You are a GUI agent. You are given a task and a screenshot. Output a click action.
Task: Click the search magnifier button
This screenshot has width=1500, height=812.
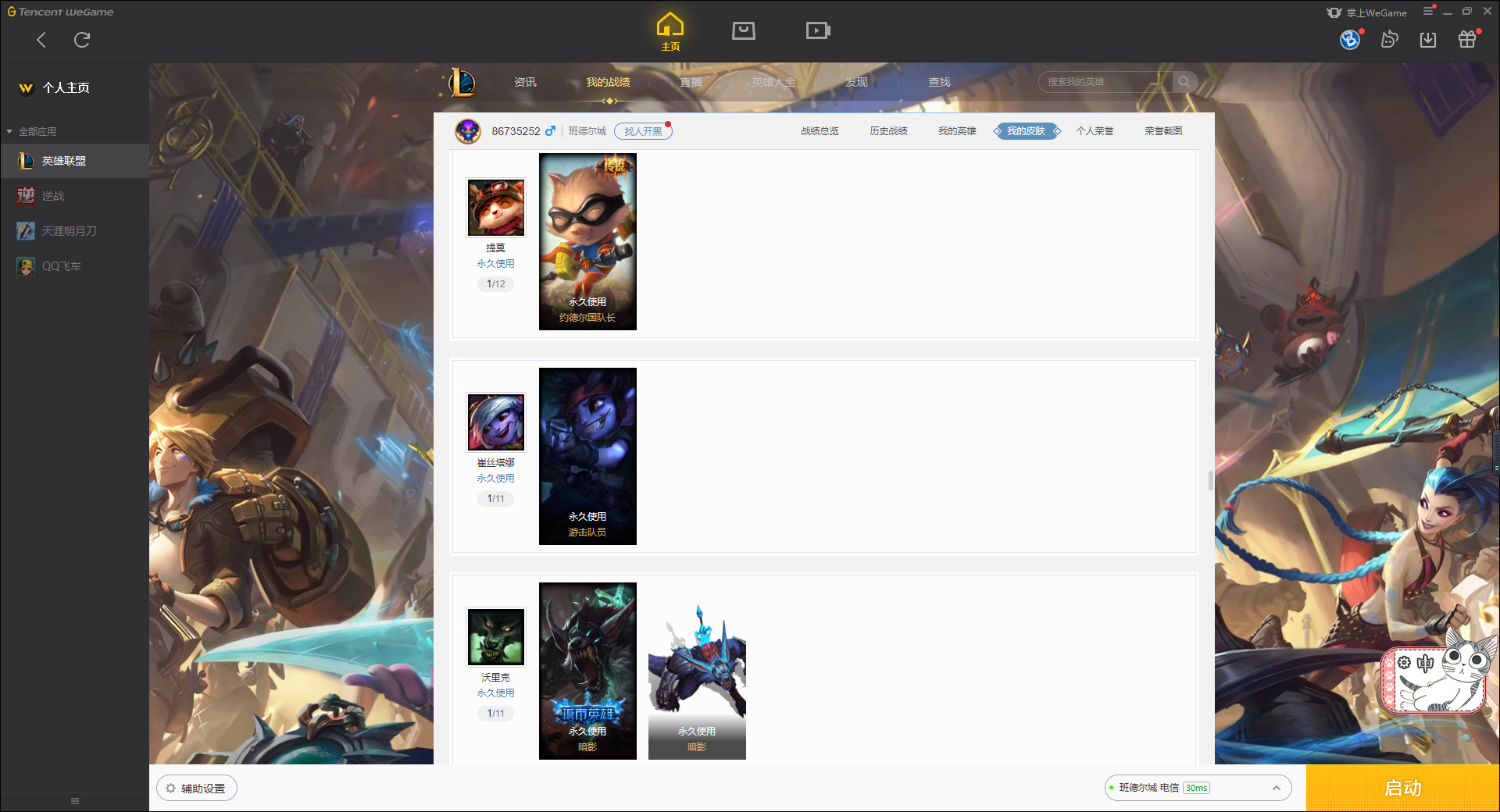pos(1184,82)
